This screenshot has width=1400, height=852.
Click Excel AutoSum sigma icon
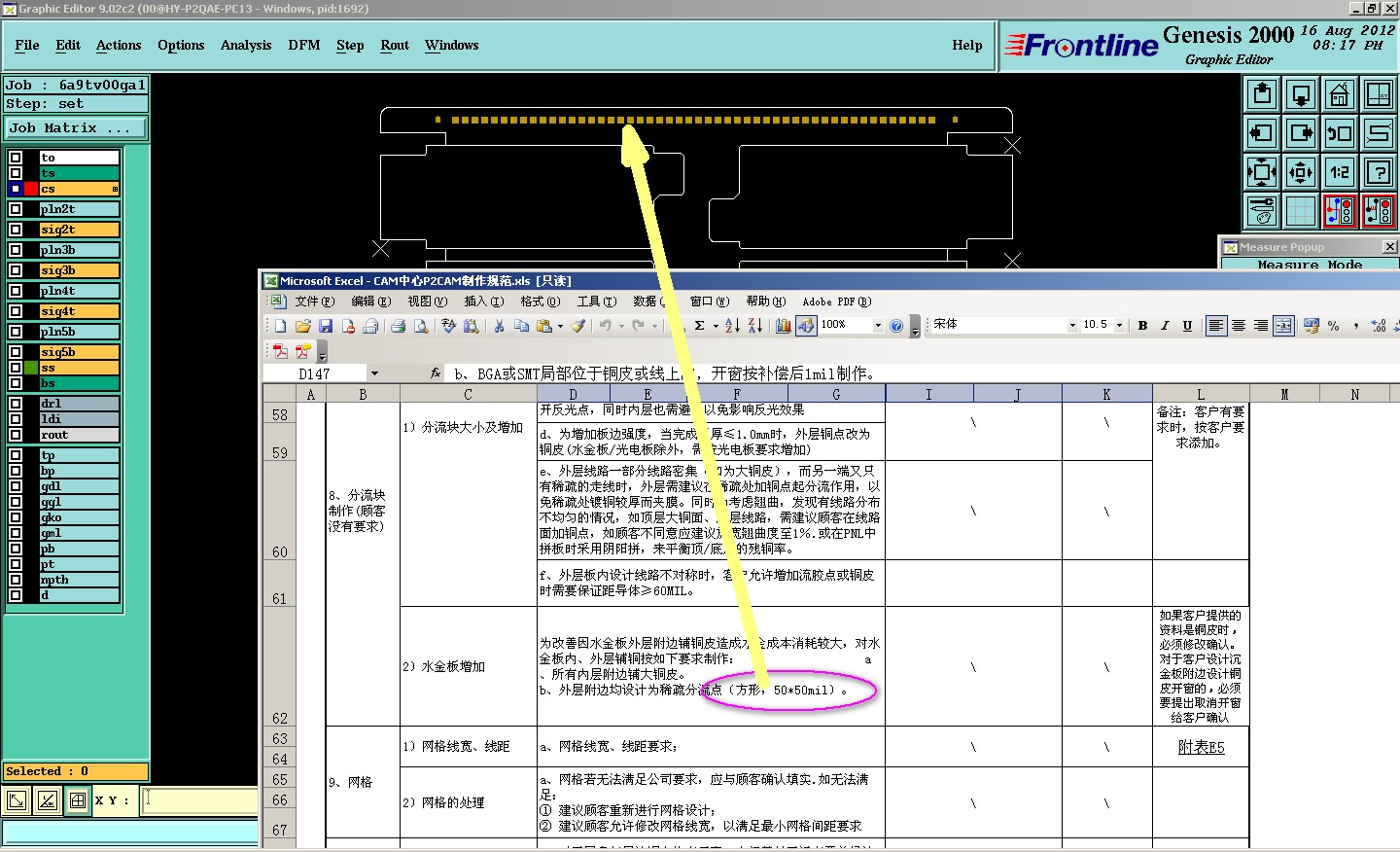(x=699, y=326)
